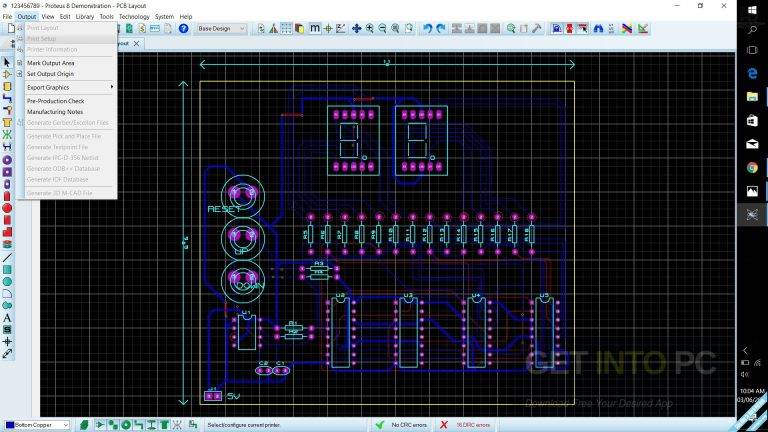
Task: Activate the Track routing tool
Action: 6,98
